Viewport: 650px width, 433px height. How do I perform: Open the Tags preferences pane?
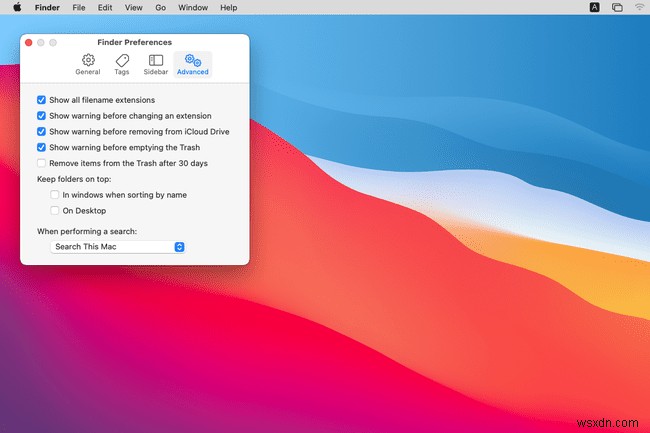122,61
